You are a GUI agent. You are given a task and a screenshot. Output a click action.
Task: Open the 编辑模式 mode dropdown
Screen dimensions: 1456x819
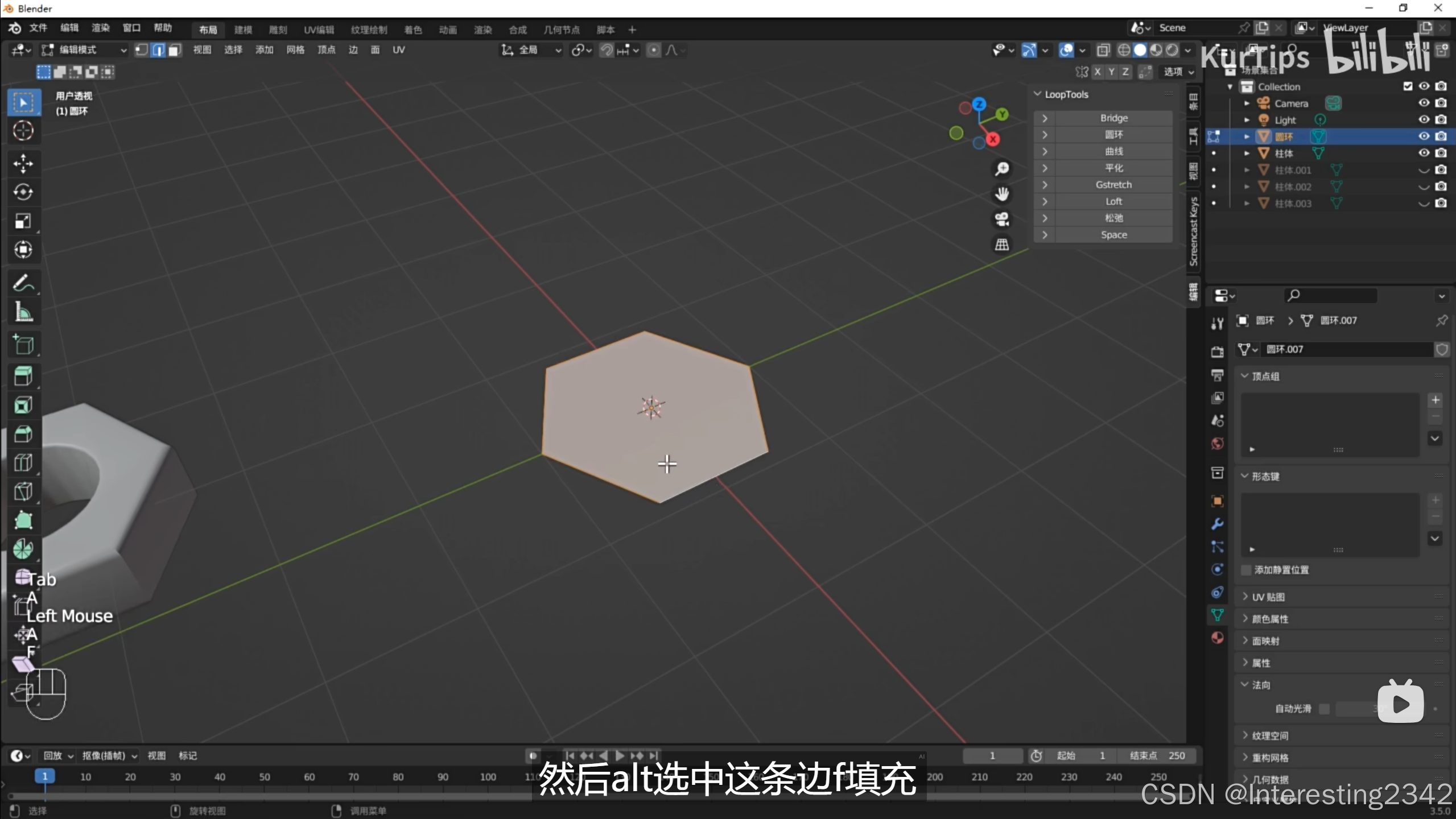84,50
